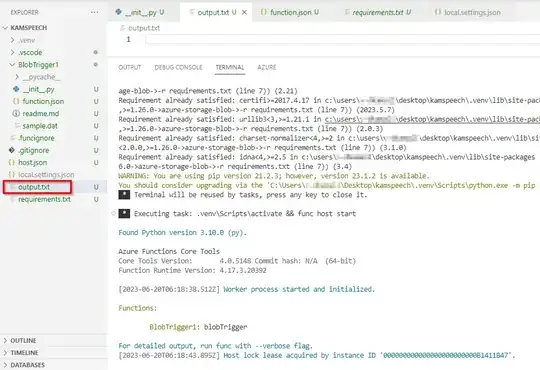Click 'Found Python version 3.10.0 (py).' text

[x=183, y=233]
